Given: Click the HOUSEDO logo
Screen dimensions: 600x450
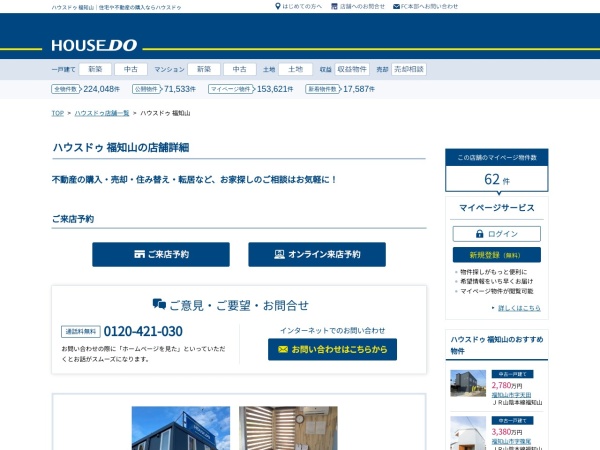Looking at the screenshot, I should tap(94, 46).
